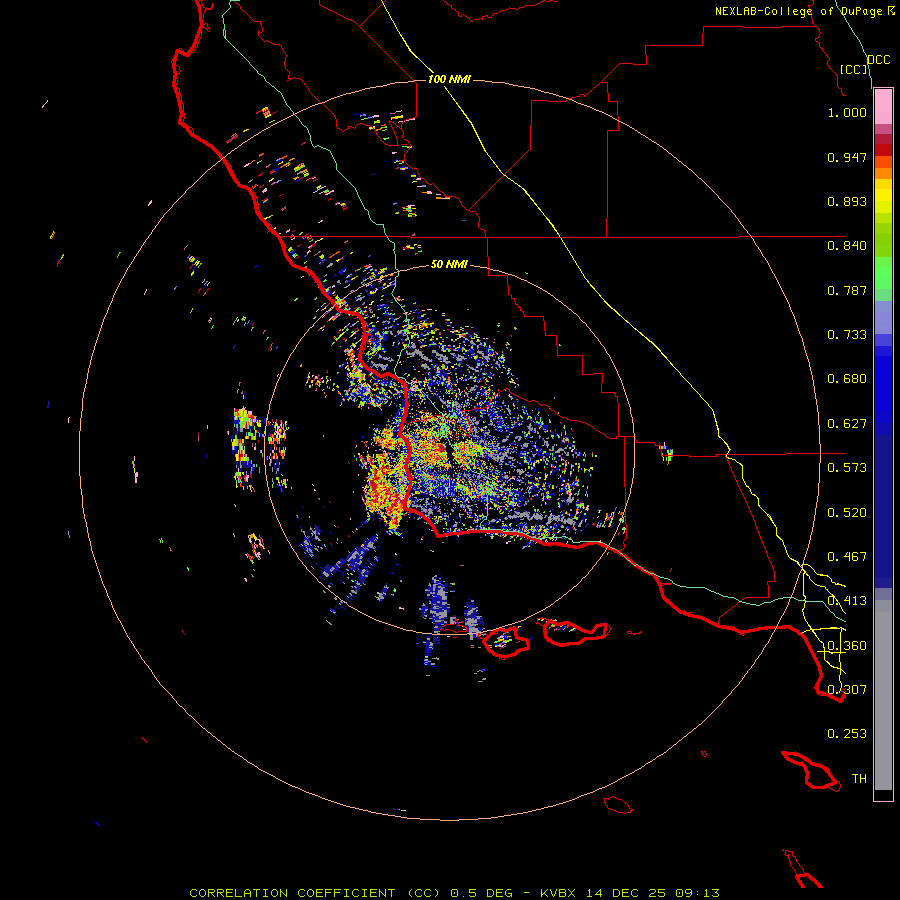Select the 0.627 scale value
Screen dimensions: 900x900
click(x=847, y=424)
